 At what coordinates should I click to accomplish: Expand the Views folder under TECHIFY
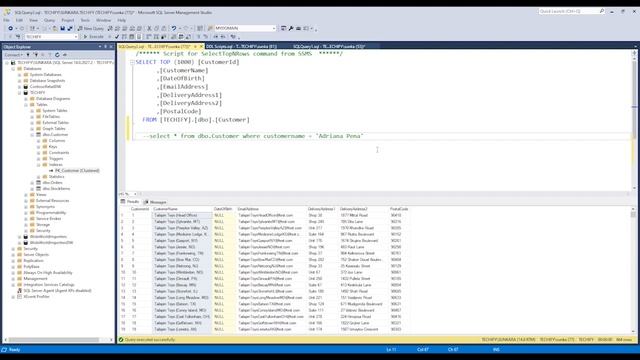click(x=26, y=195)
